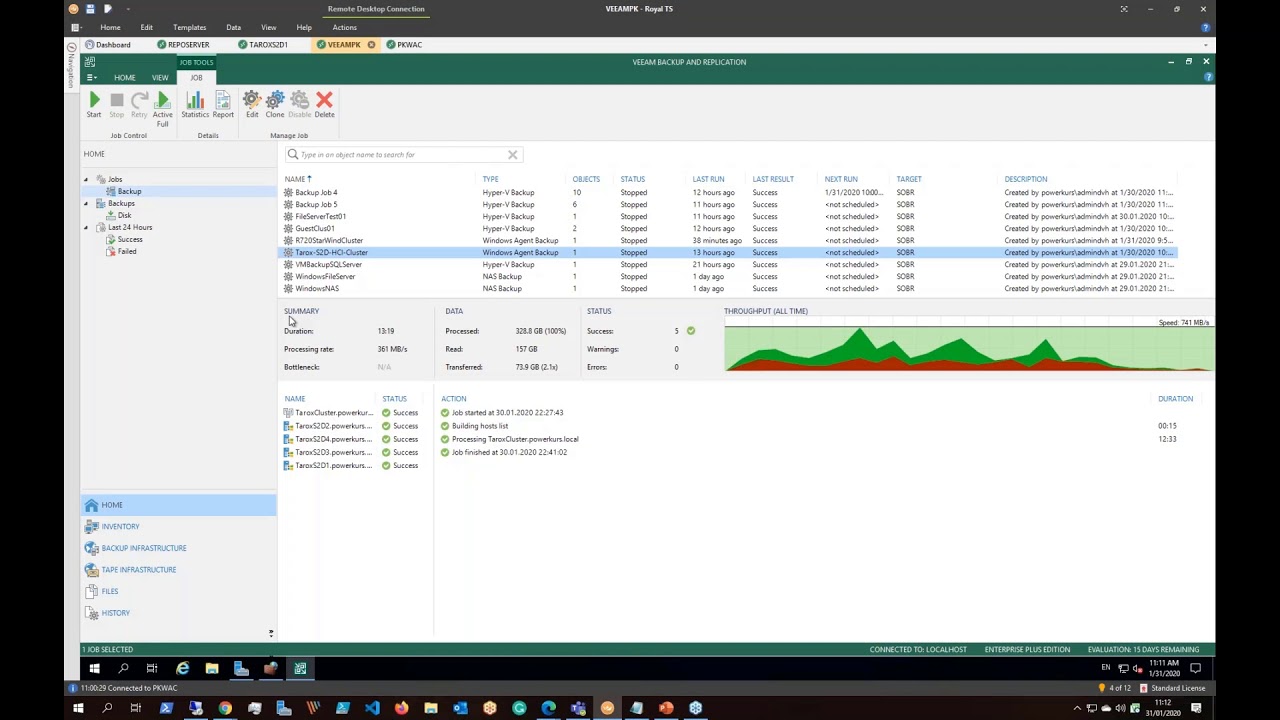Collapse the Last 24 Hours node
The width and height of the screenshot is (1280, 720).
tap(86, 227)
